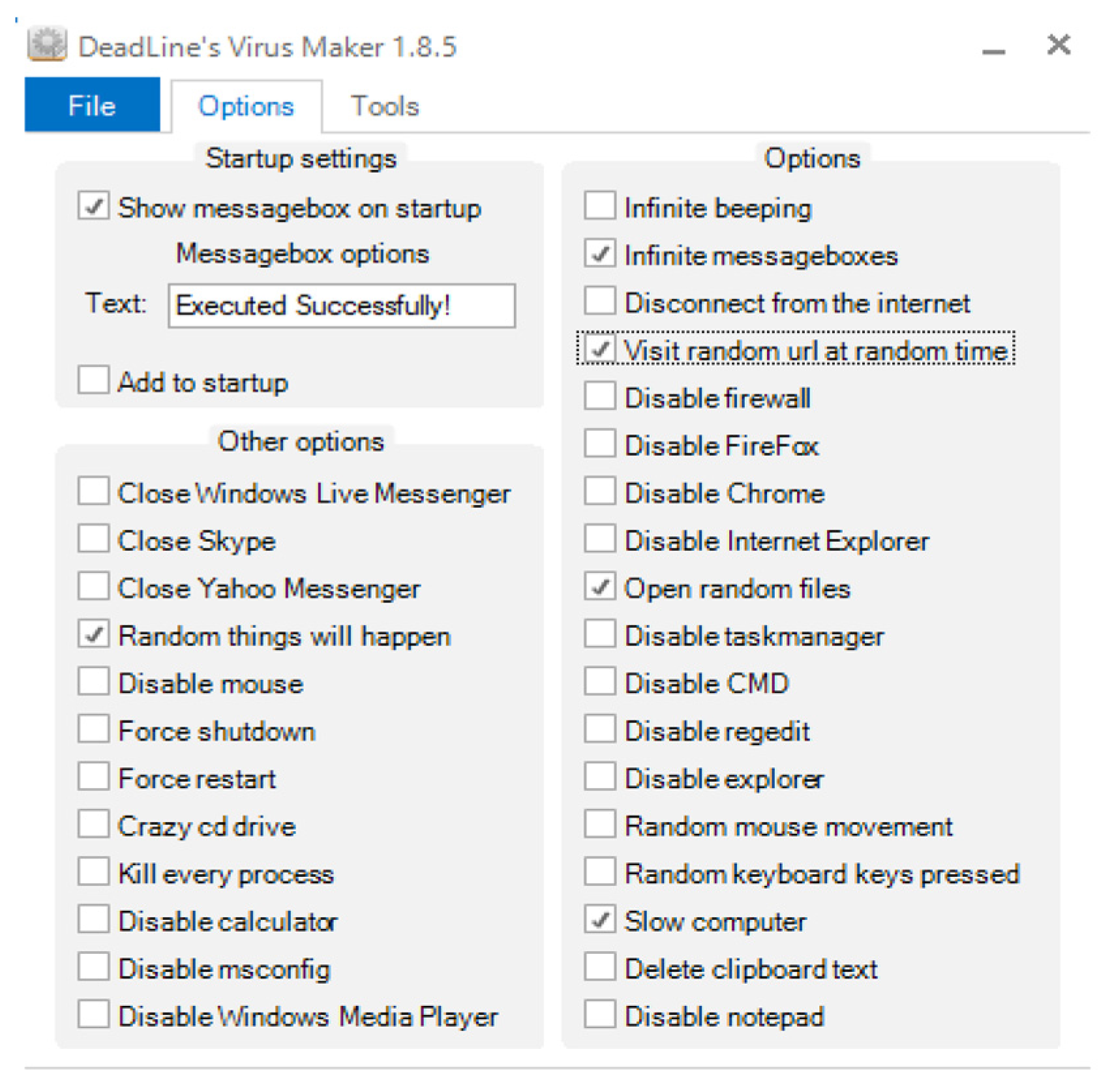Uncheck Show messagebox on startup
Viewport: 1112px width, 1092px height.
coord(94,207)
